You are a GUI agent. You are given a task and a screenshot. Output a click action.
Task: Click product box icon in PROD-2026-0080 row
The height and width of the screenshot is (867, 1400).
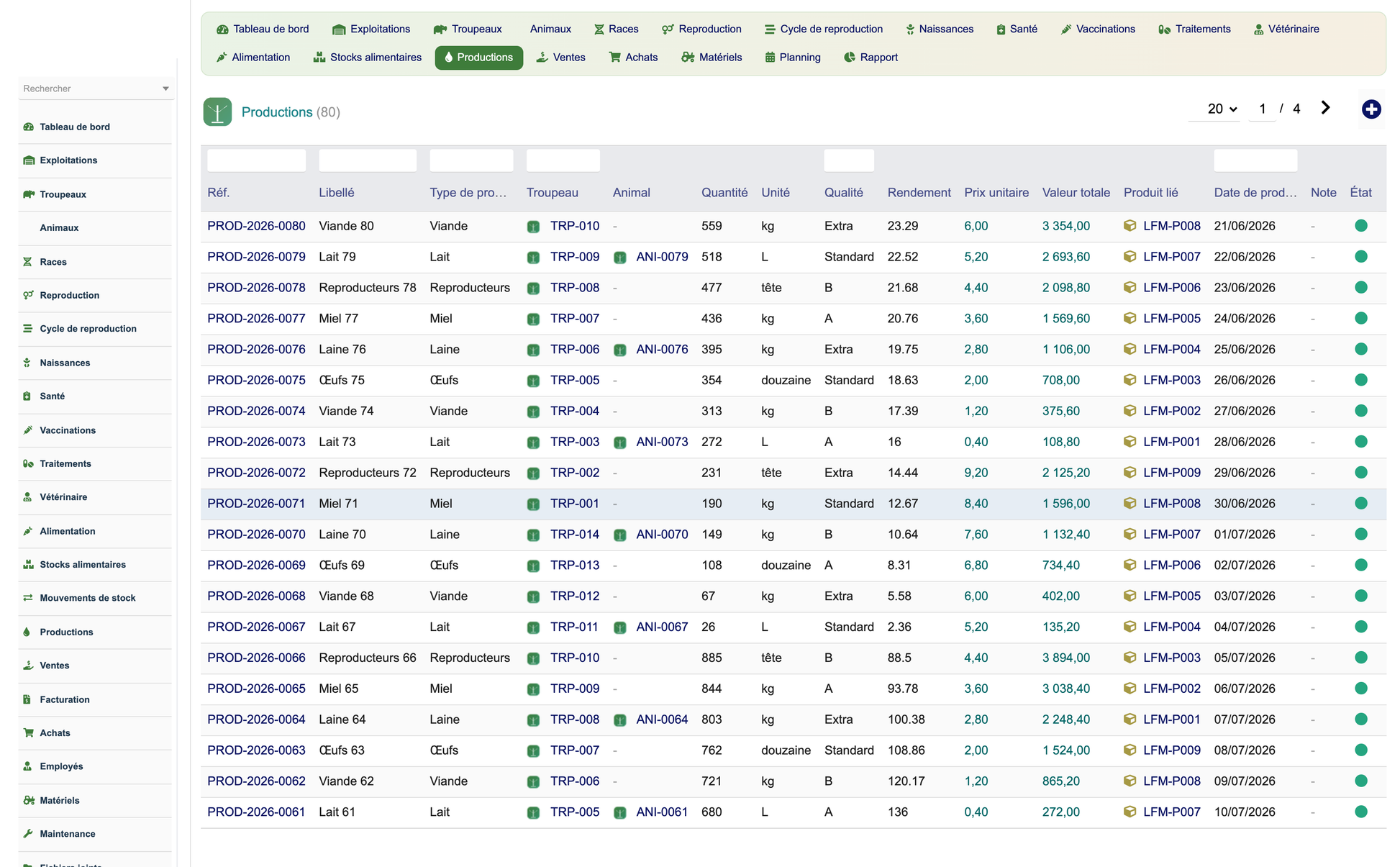pyautogui.click(x=1129, y=226)
